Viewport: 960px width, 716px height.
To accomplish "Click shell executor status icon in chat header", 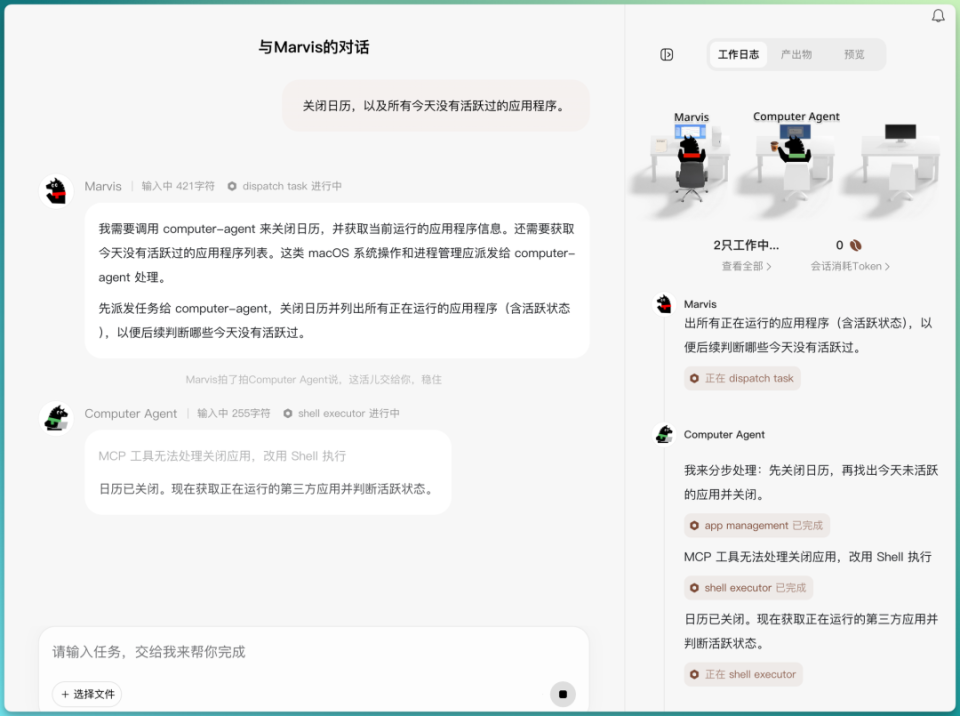I will coord(287,413).
